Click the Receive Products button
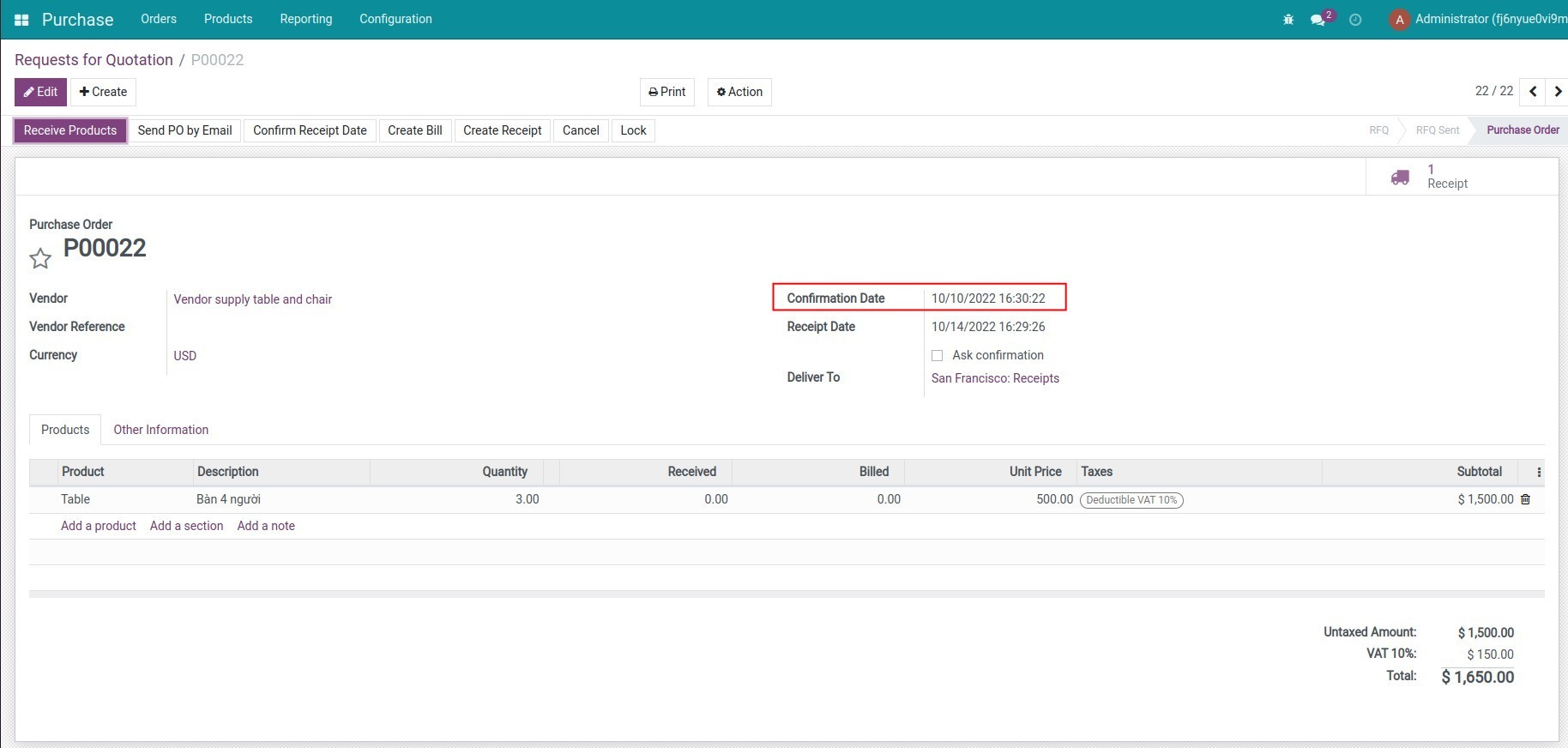1568x748 pixels. [x=70, y=130]
